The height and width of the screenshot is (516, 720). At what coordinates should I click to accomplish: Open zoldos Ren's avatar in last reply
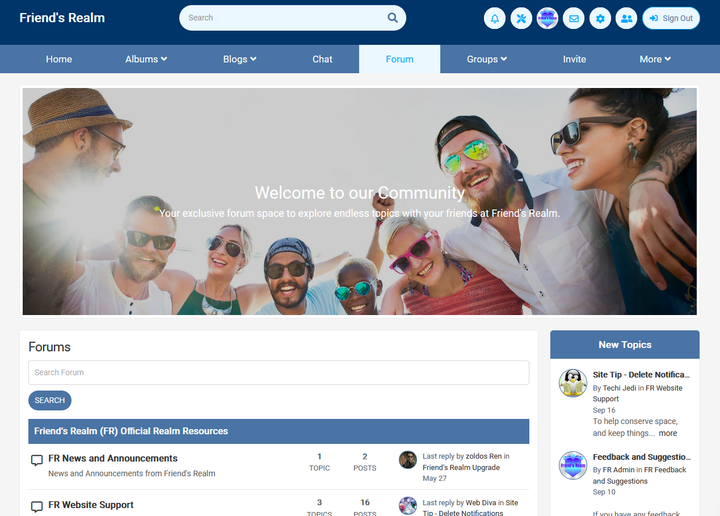408,460
